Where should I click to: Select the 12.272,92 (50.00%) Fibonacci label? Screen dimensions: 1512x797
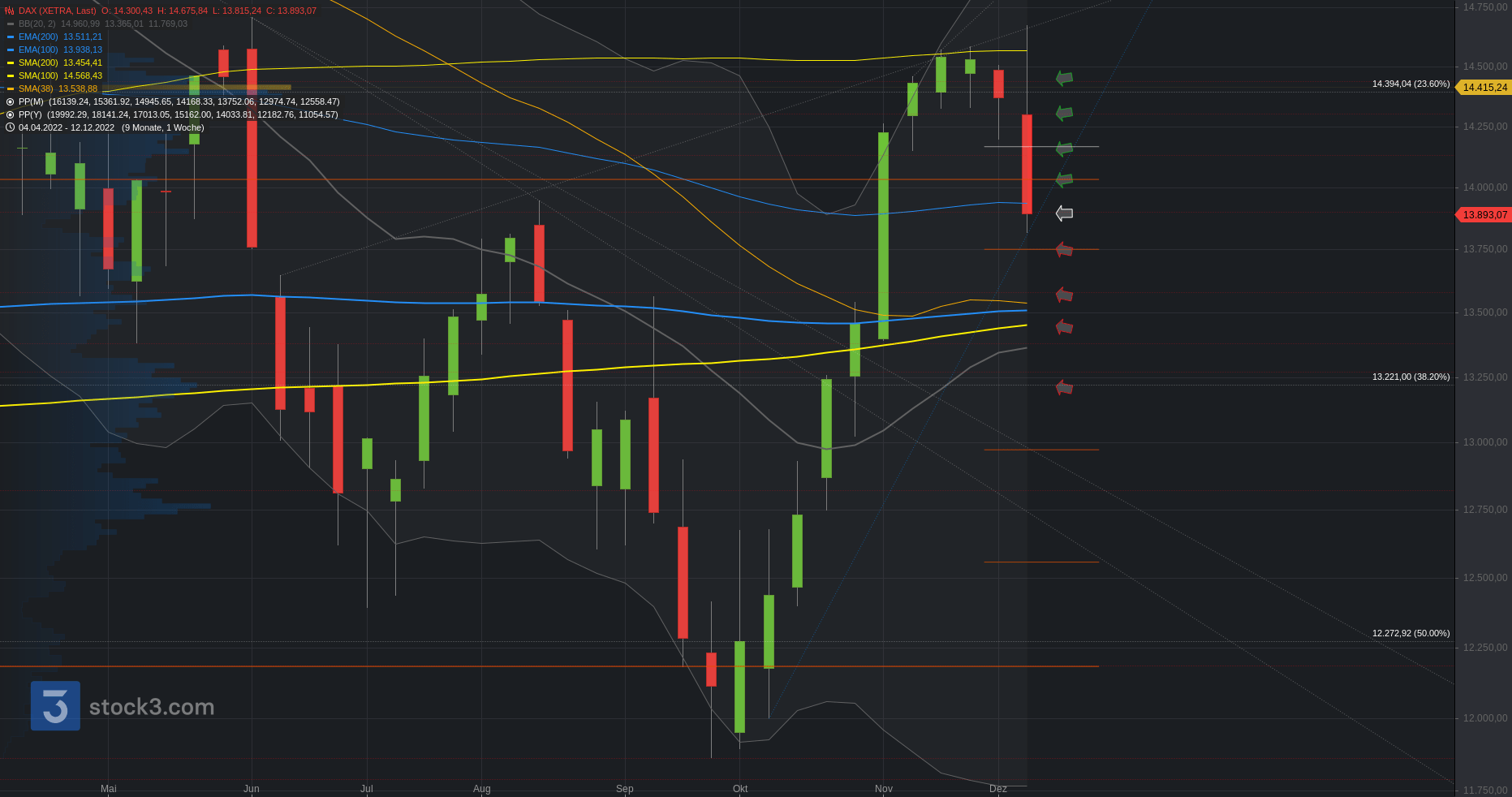click(1411, 633)
